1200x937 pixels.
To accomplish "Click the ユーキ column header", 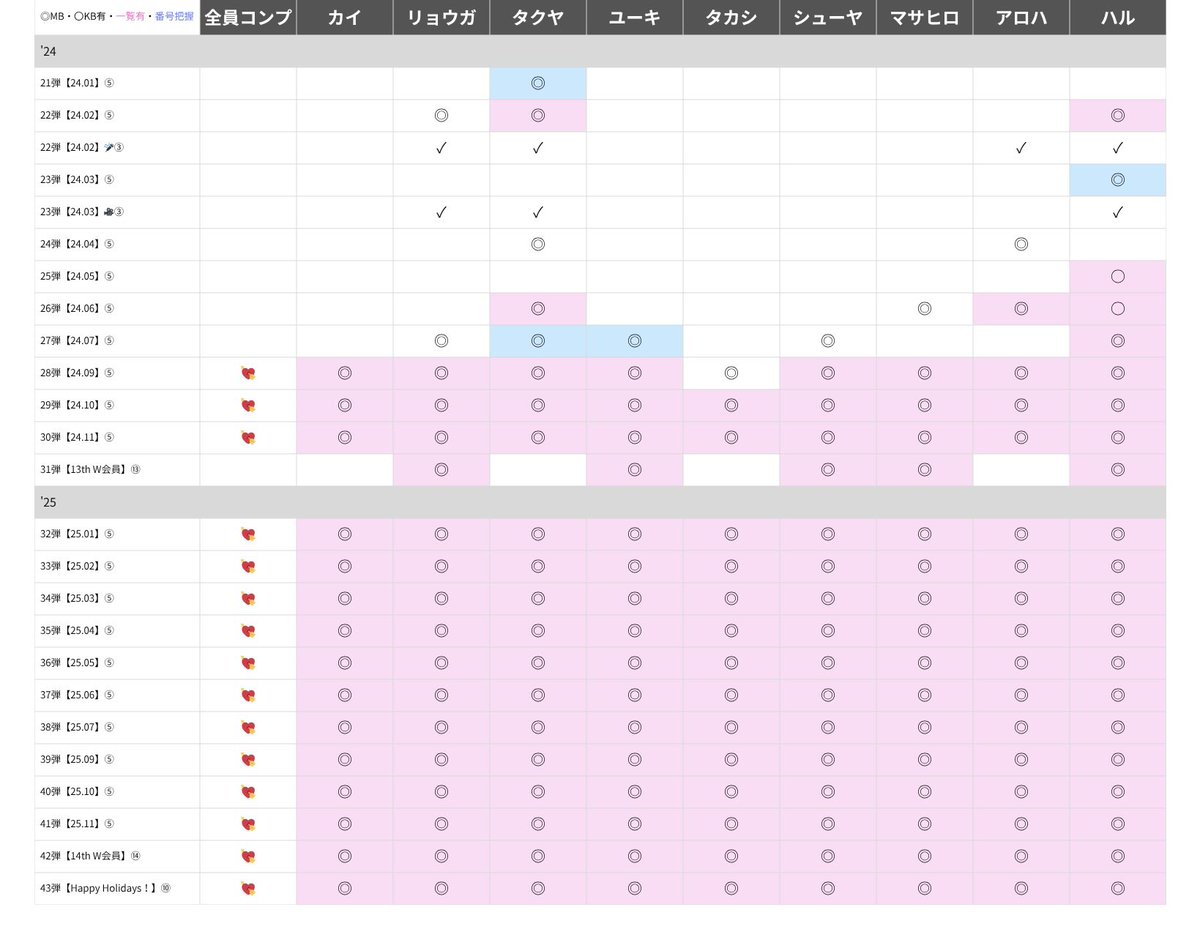I will click(x=635, y=18).
